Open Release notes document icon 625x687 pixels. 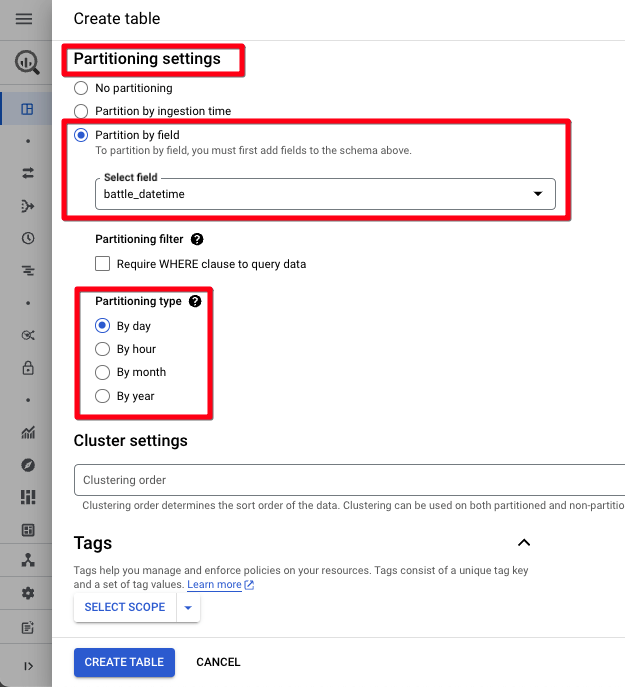[28, 627]
